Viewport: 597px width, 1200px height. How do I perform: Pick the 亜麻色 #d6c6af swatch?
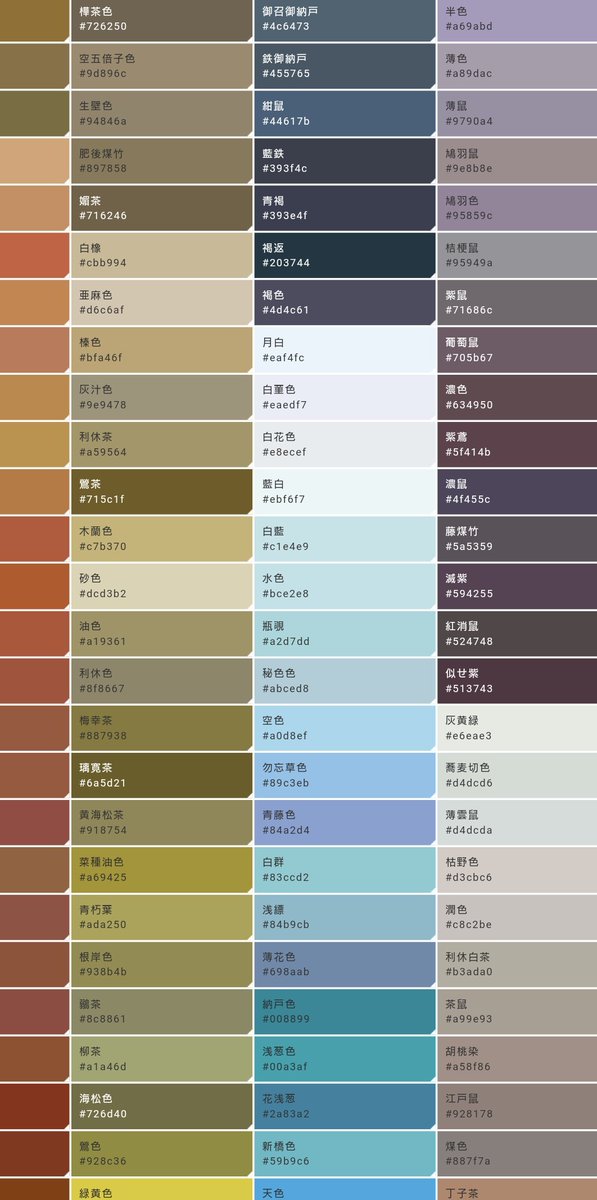161,302
